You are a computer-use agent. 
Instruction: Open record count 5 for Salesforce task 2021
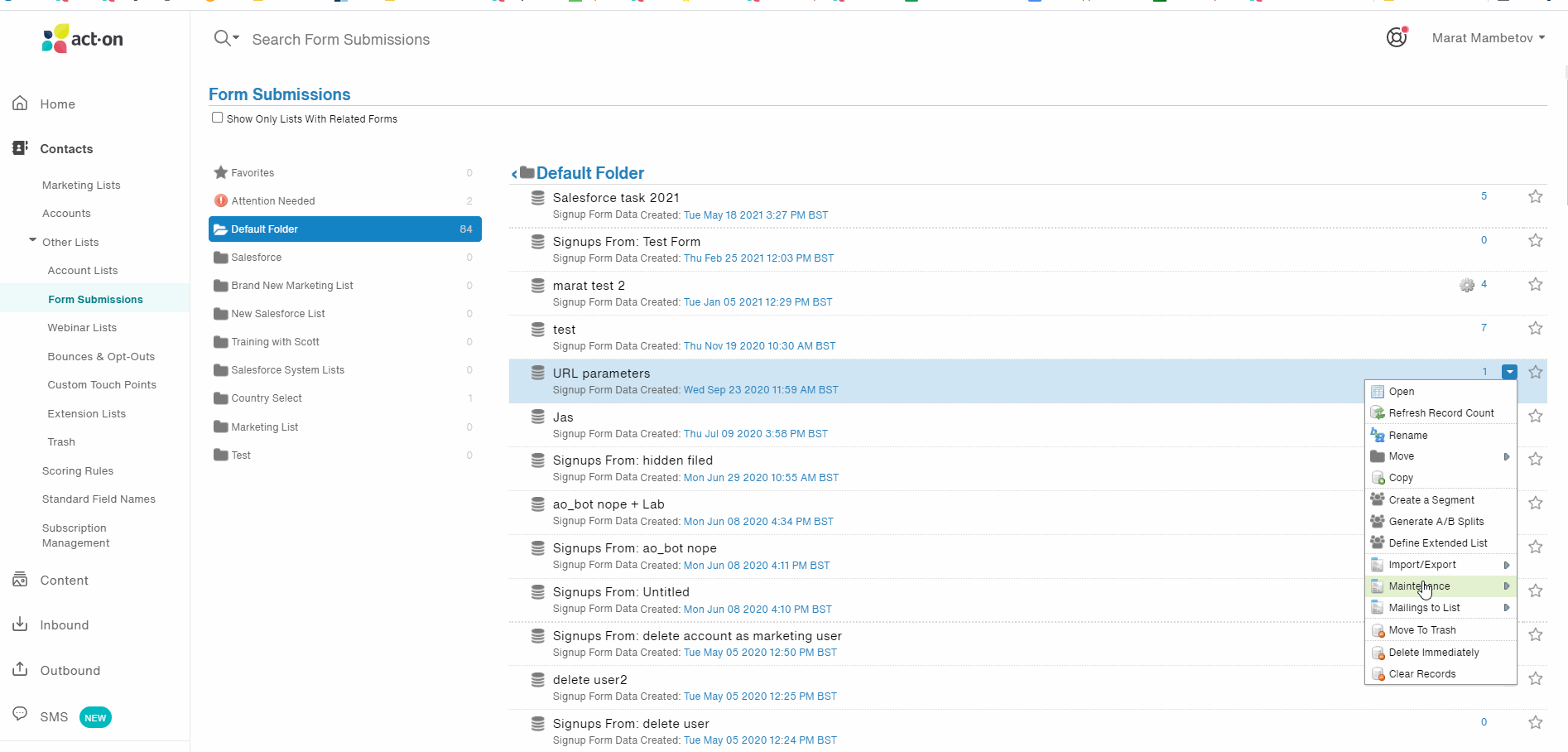point(1484,196)
